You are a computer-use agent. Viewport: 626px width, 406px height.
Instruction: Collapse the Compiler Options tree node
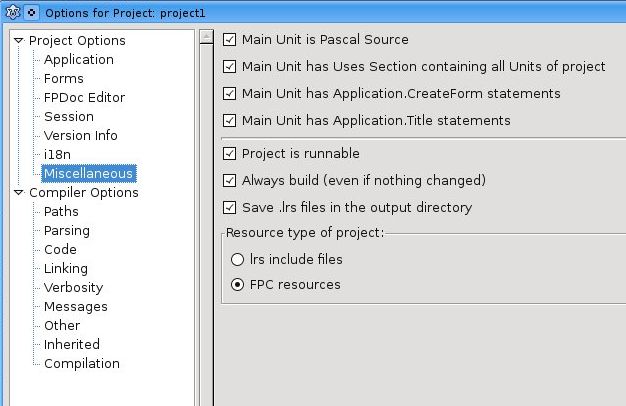click(18, 193)
